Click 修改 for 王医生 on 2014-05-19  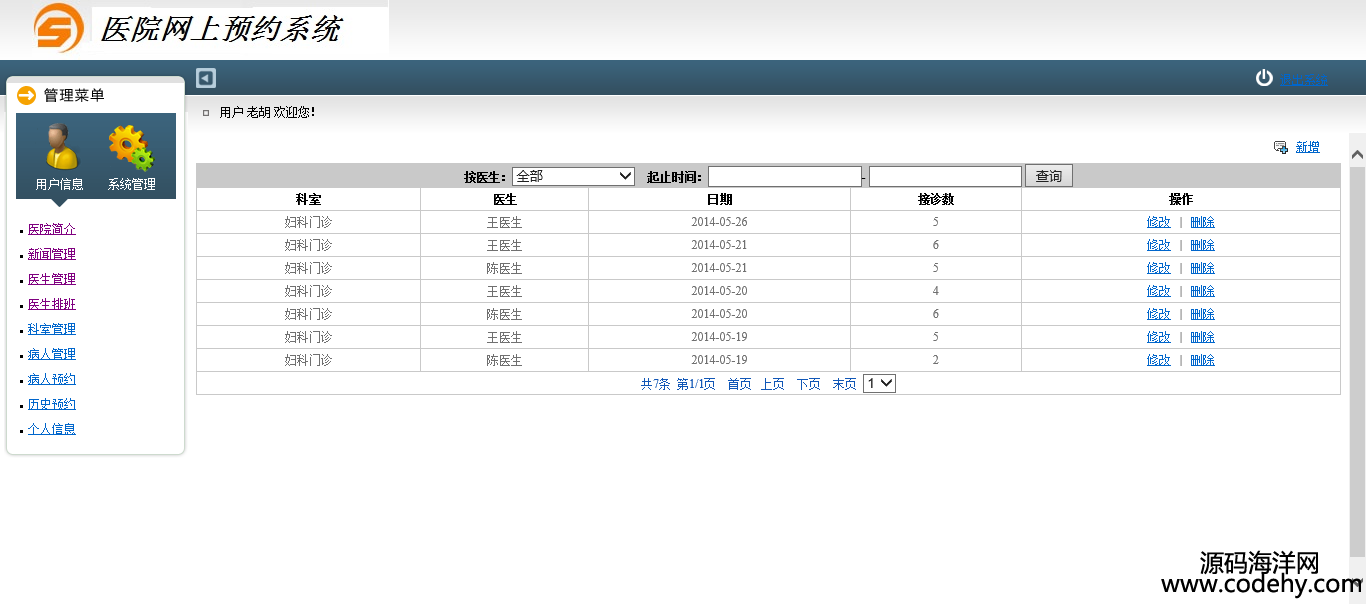[1158, 337]
